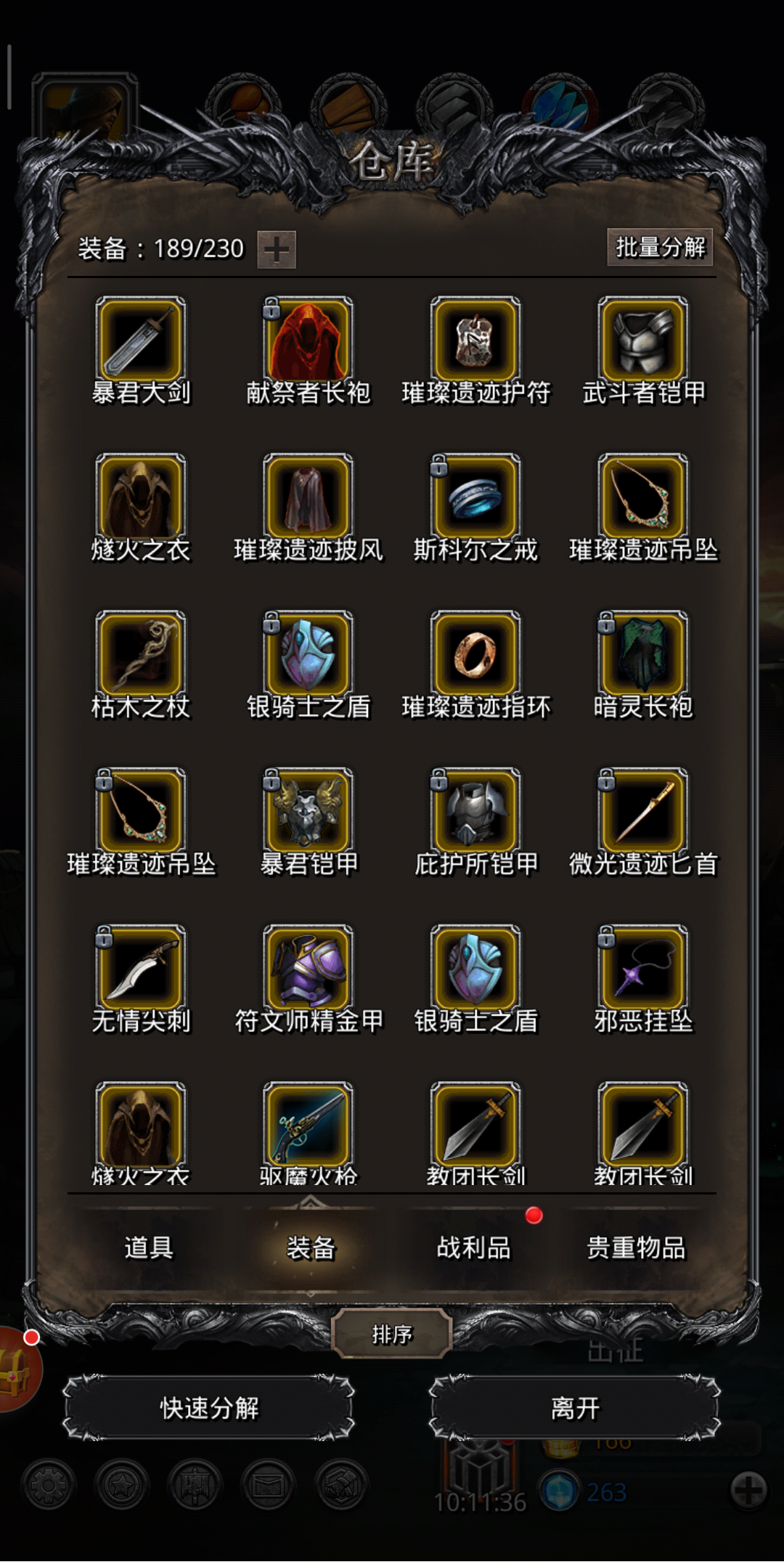Open the 斯科尔之戒 ring item
The image size is (784, 1567).
pyautogui.click(x=475, y=497)
